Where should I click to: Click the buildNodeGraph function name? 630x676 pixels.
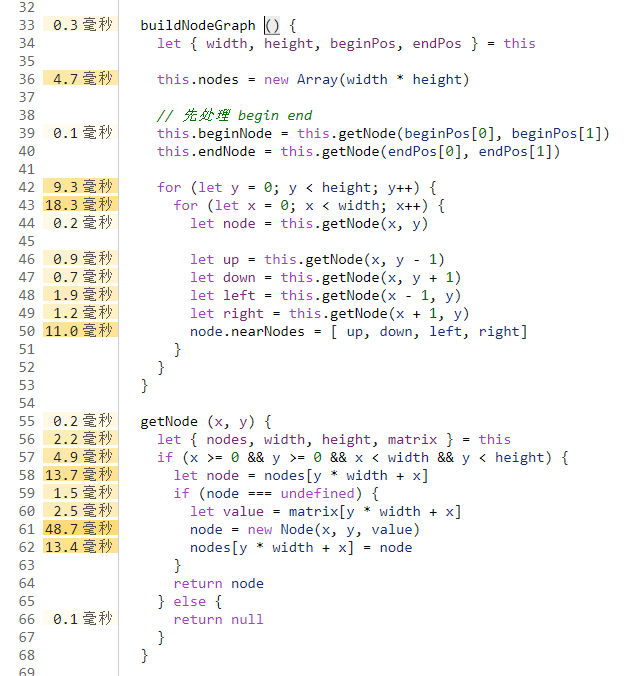pos(198,25)
